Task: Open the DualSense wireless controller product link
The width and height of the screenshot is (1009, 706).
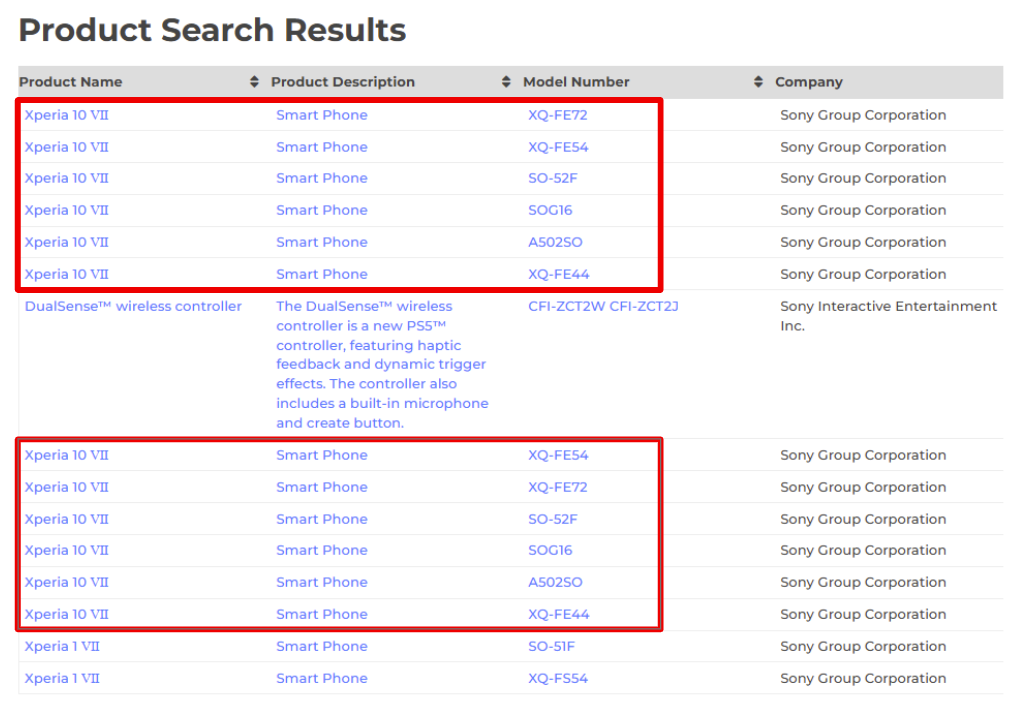Action: [133, 306]
